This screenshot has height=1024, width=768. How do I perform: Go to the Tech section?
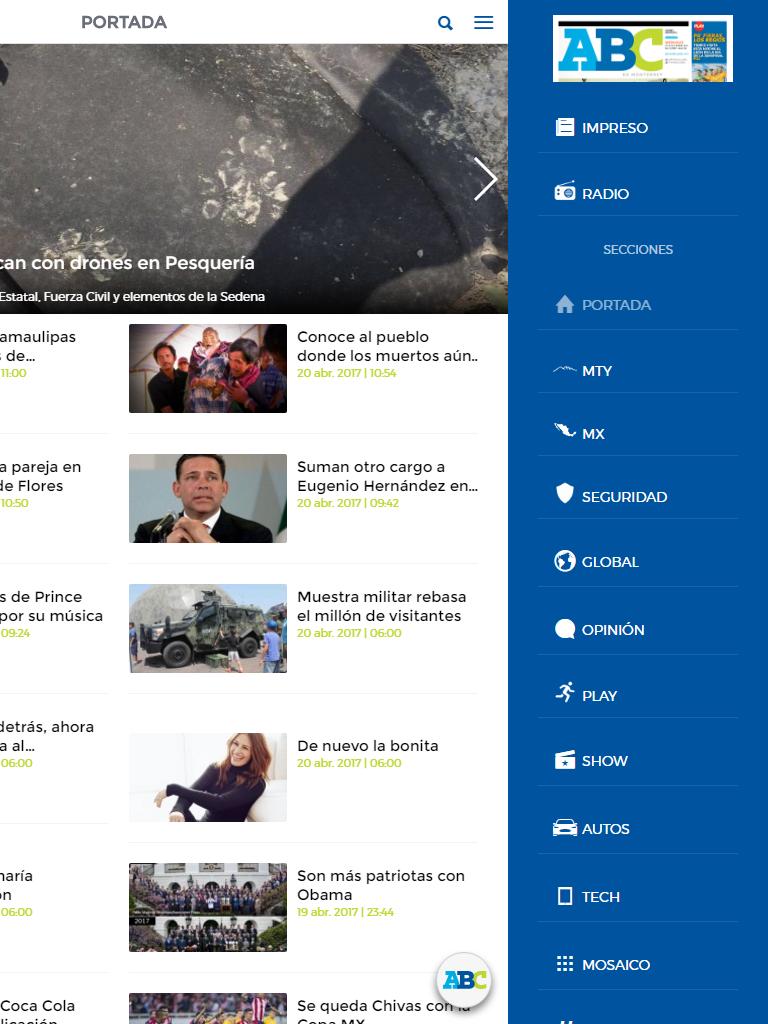click(x=600, y=897)
